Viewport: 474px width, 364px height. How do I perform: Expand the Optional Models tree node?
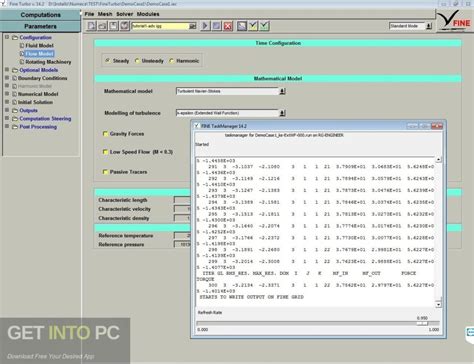click(7, 70)
